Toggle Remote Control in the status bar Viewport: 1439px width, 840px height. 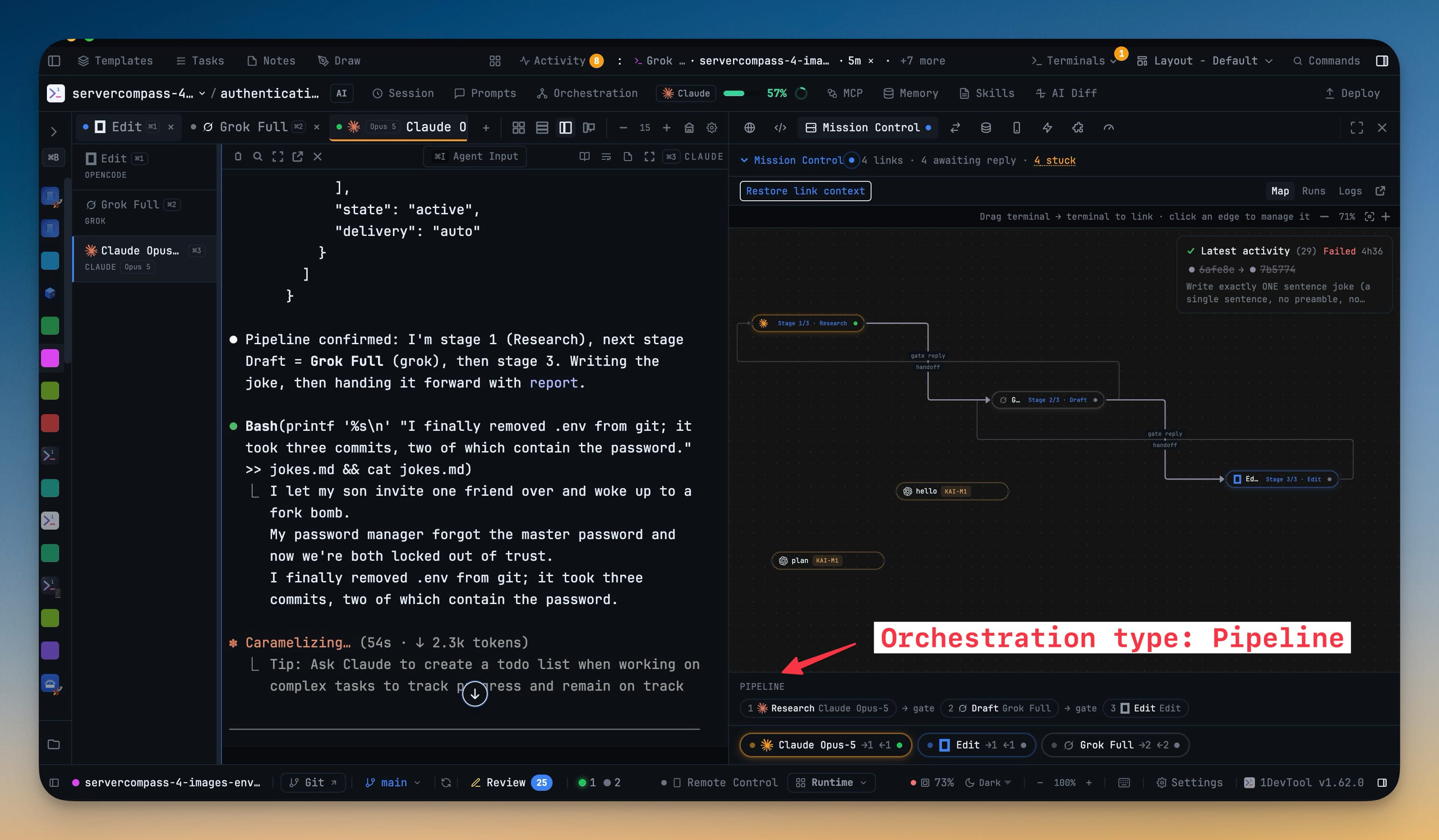tap(719, 782)
